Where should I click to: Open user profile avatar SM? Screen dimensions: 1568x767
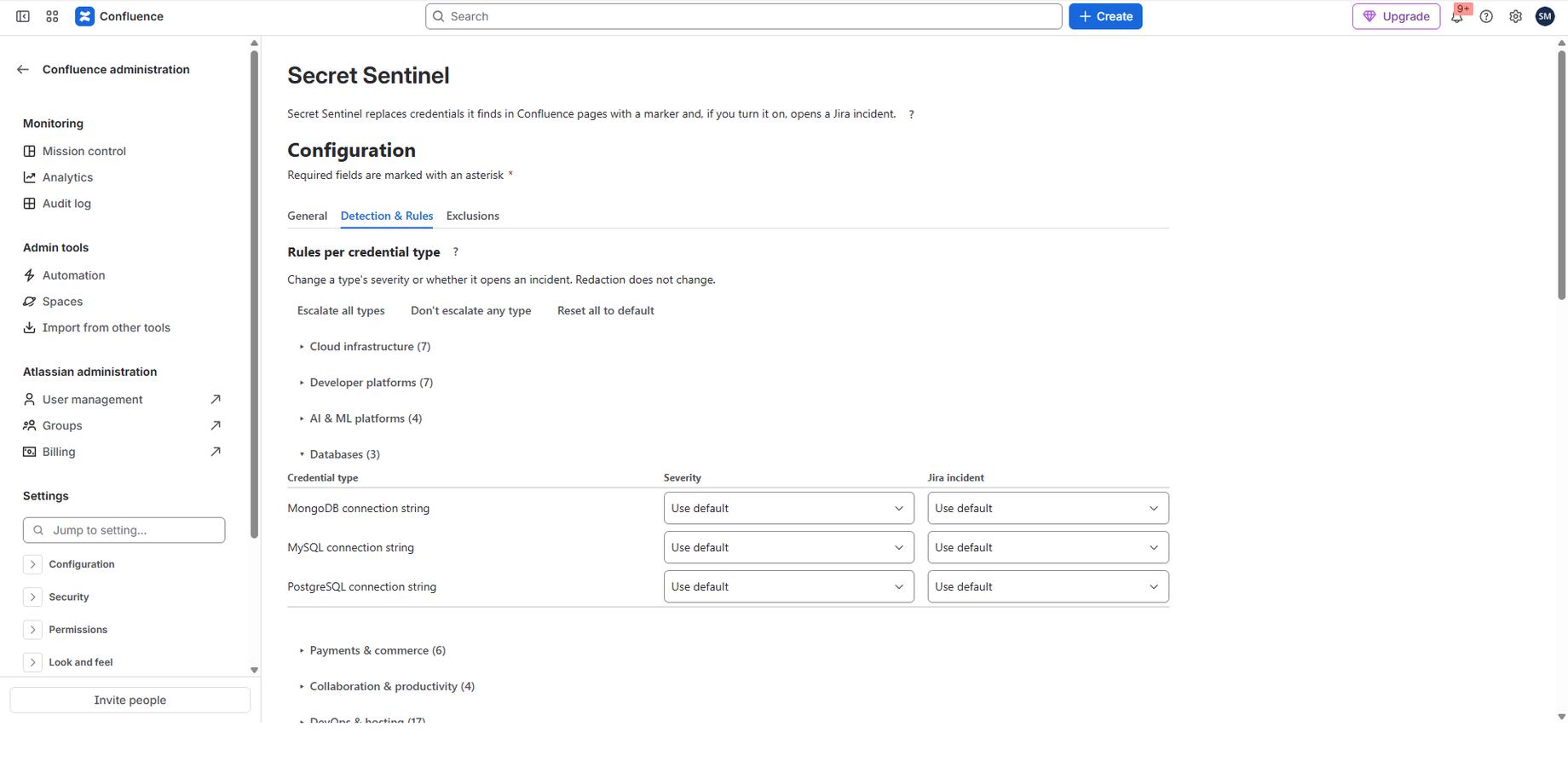coord(1545,16)
